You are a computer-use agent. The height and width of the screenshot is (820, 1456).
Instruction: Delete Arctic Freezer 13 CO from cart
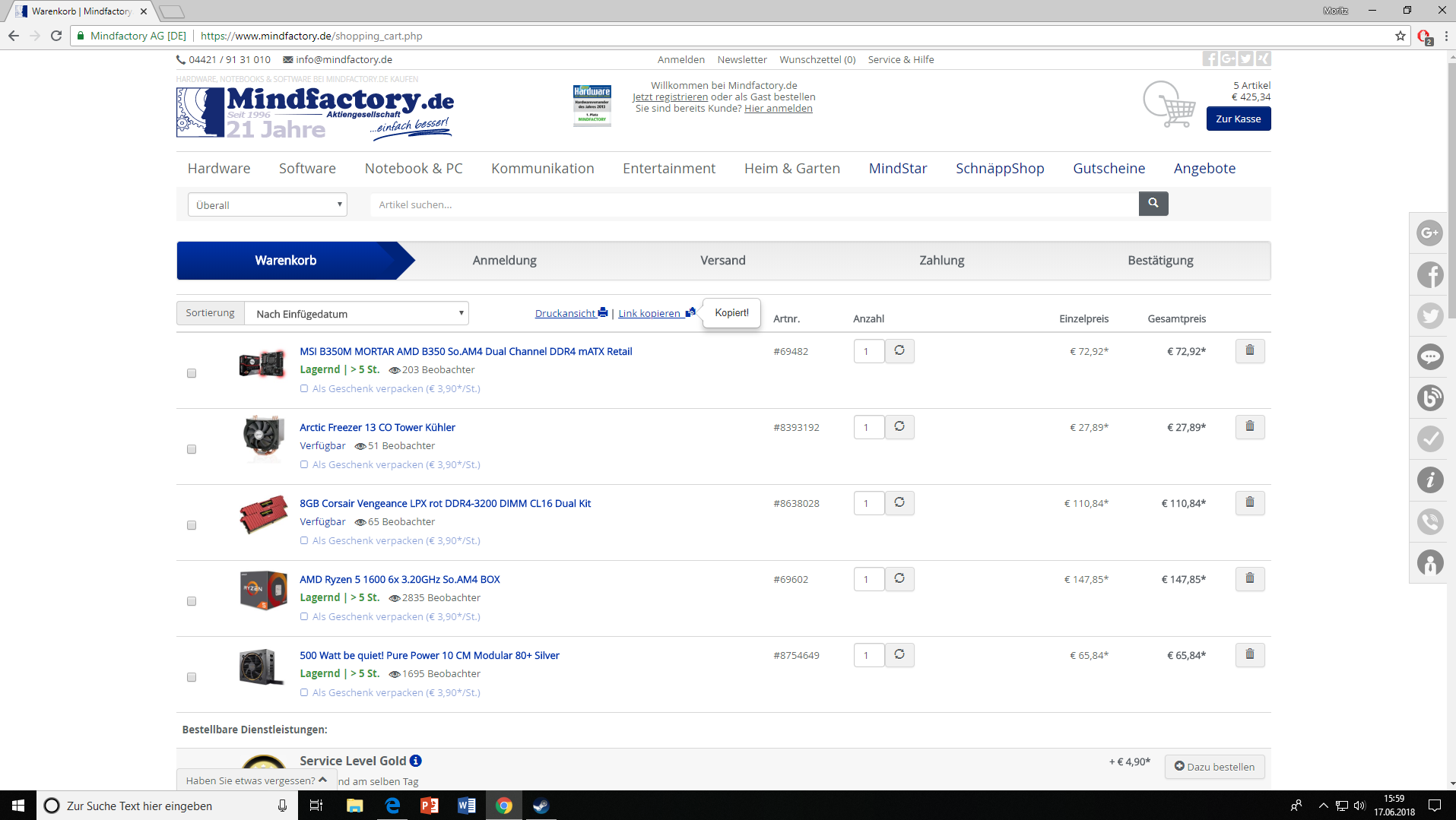click(x=1250, y=426)
